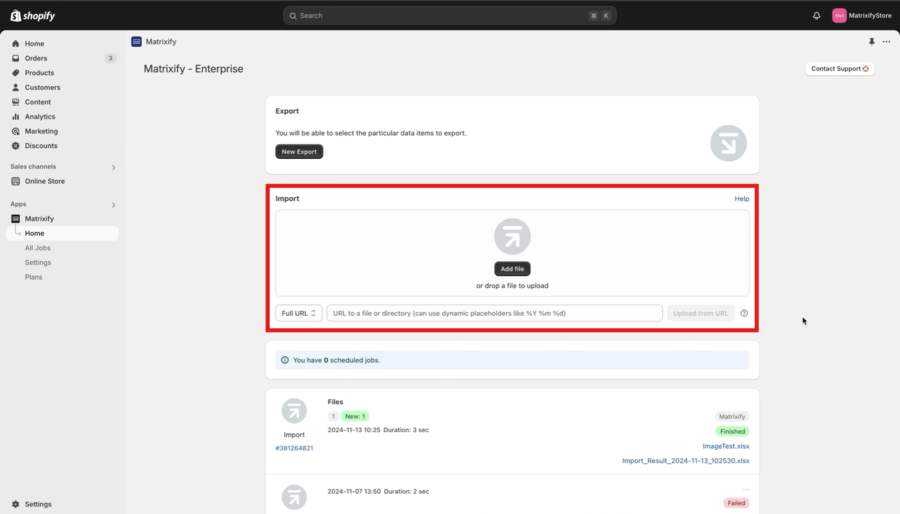Click the help question mark by Upload from URL

pos(744,313)
